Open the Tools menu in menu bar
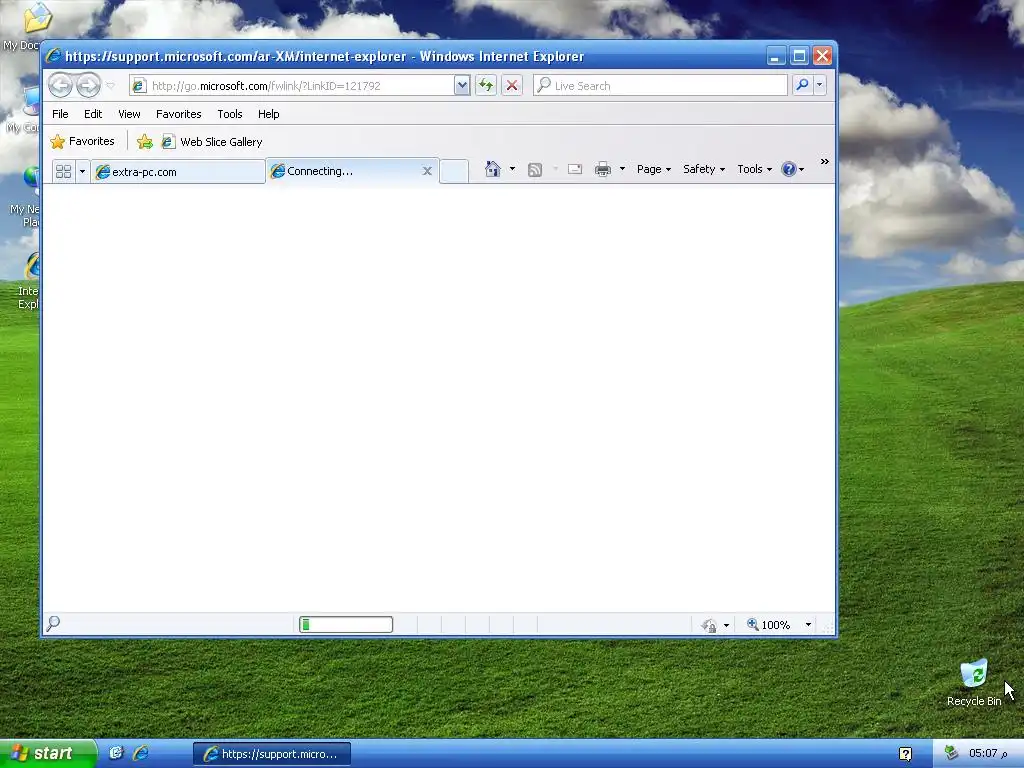The width and height of the screenshot is (1024, 768). pyautogui.click(x=230, y=114)
